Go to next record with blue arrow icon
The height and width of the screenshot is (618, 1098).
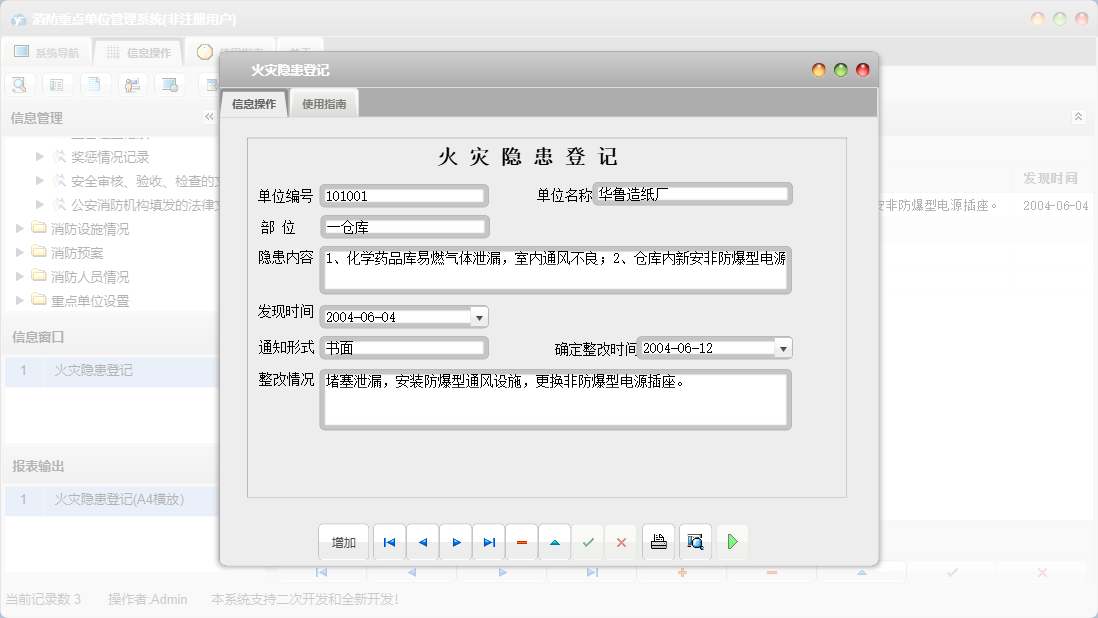coord(455,541)
